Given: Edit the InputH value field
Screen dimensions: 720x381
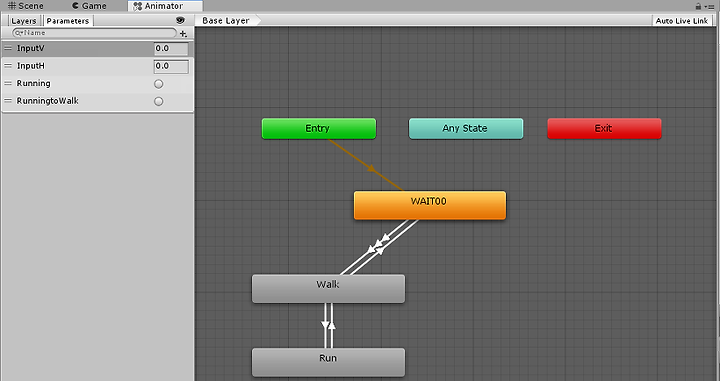Looking at the screenshot, I should 171,66.
